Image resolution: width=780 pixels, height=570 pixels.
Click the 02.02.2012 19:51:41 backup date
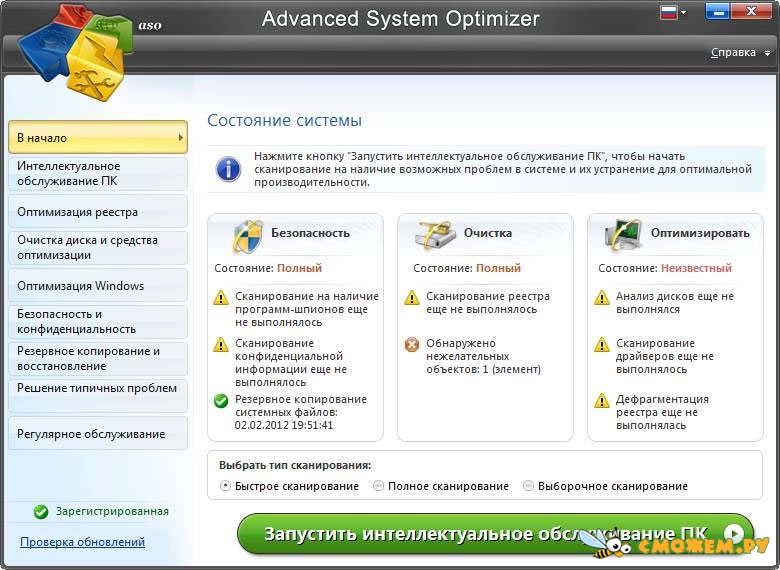point(284,425)
